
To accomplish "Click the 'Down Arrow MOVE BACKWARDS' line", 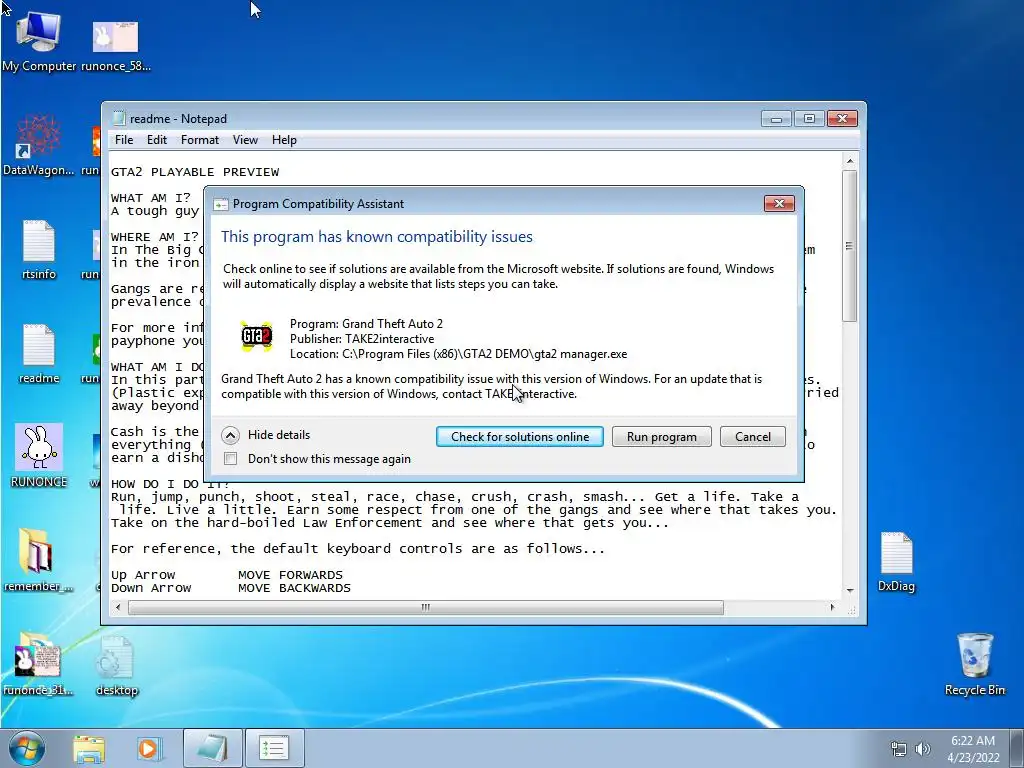I will tap(231, 588).
